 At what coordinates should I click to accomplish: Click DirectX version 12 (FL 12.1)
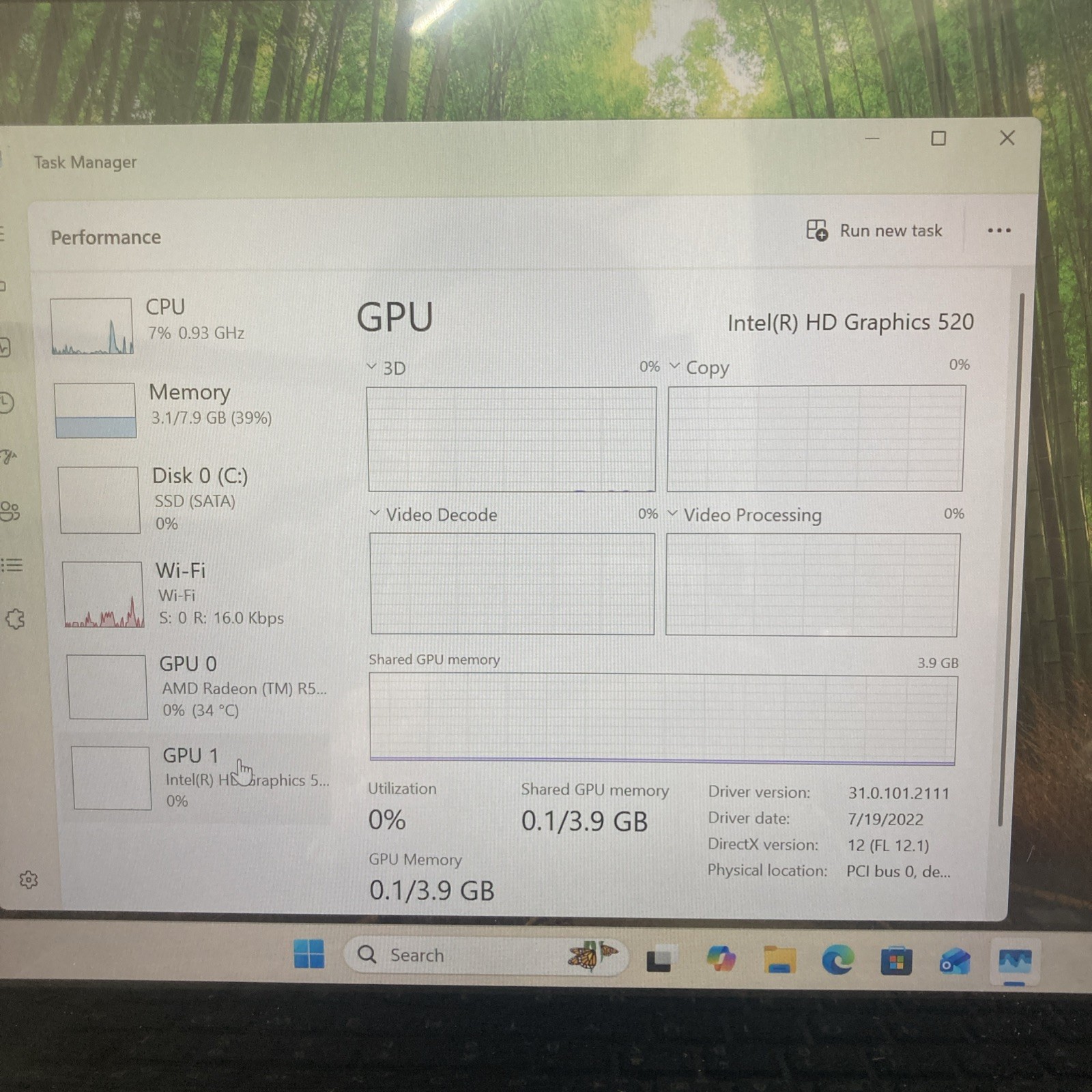[888, 845]
